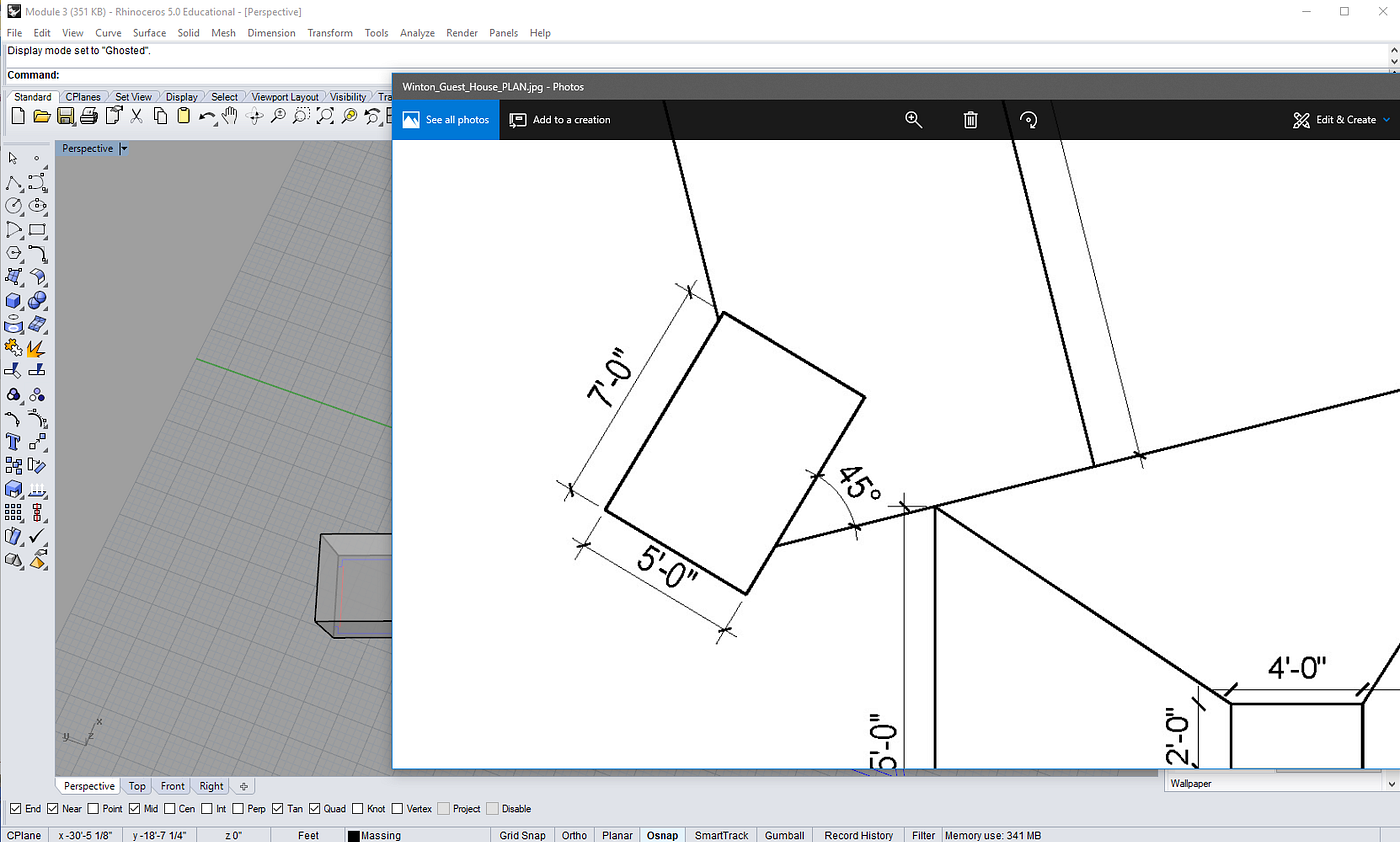The width and height of the screenshot is (1400, 842).
Task: Toggle Gumball in the status bar
Action: 784,835
